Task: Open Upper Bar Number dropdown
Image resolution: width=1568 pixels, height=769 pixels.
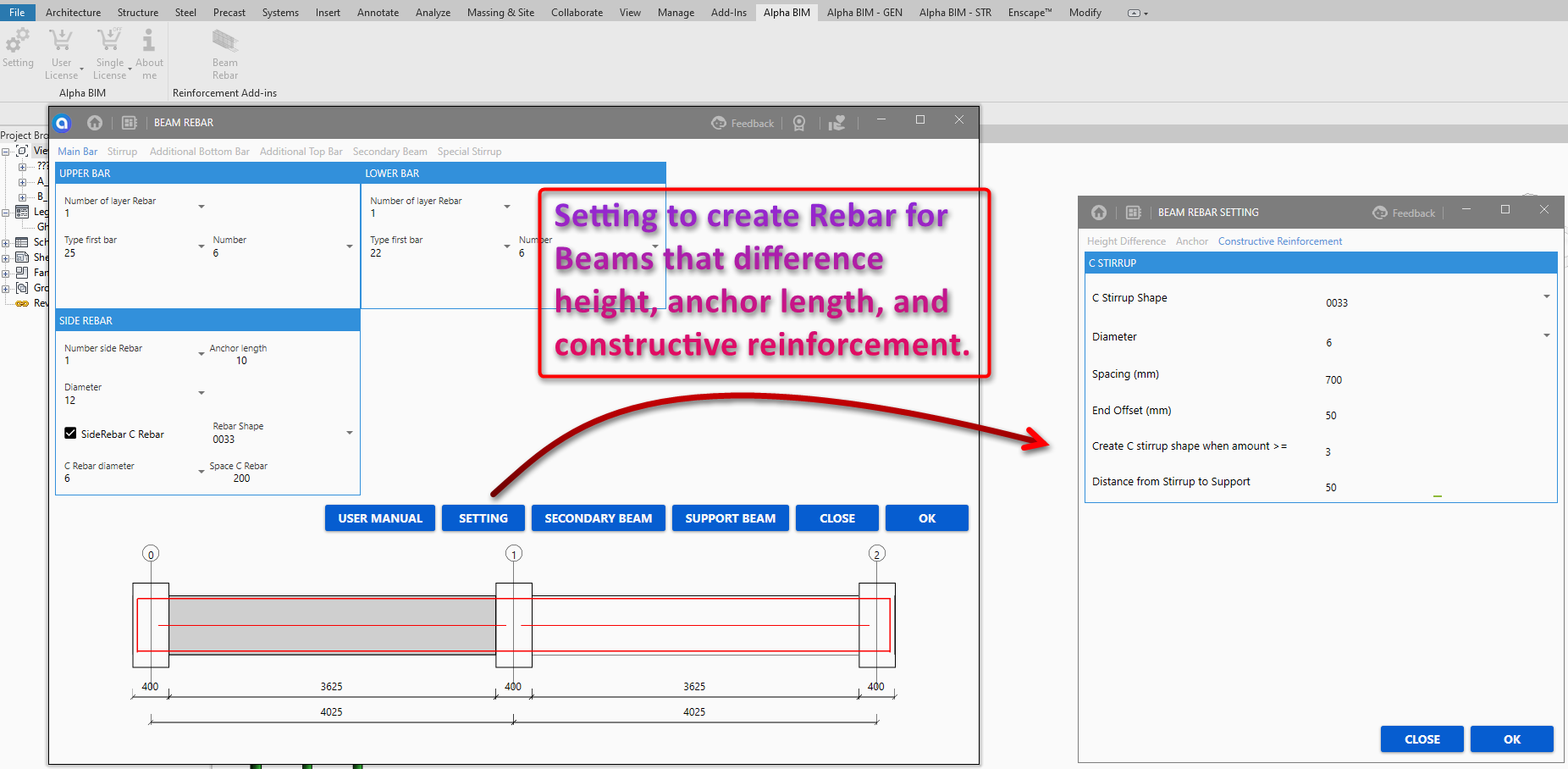Action: tap(350, 246)
